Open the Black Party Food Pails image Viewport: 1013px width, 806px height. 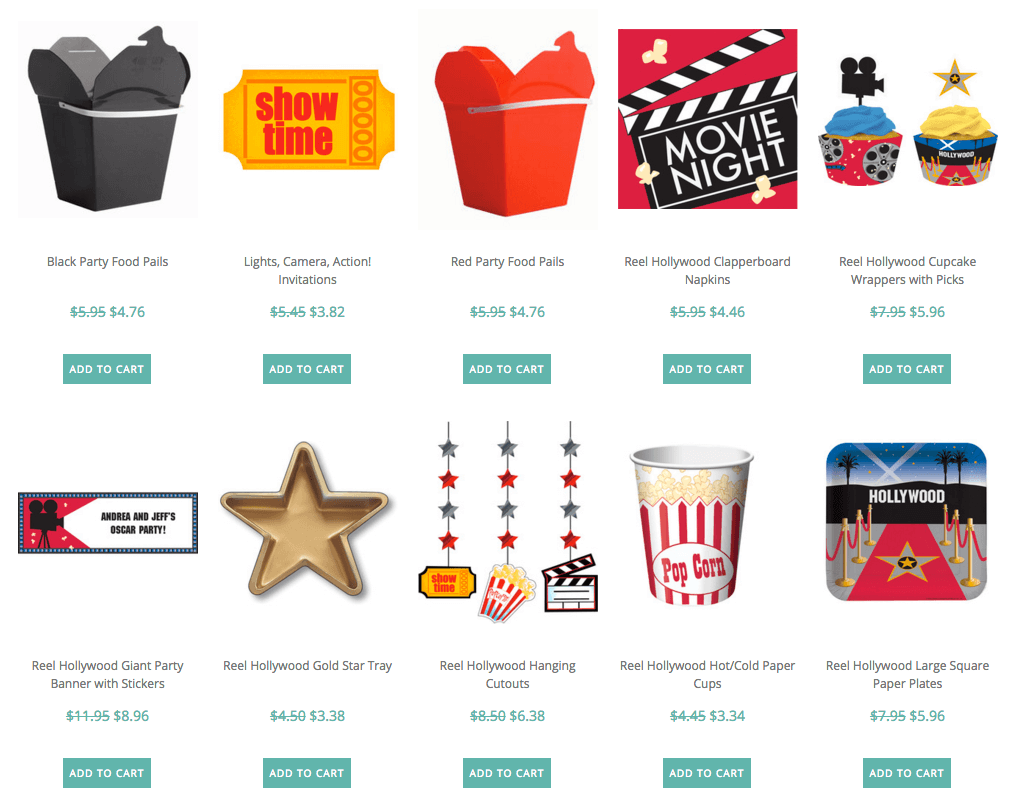[108, 119]
